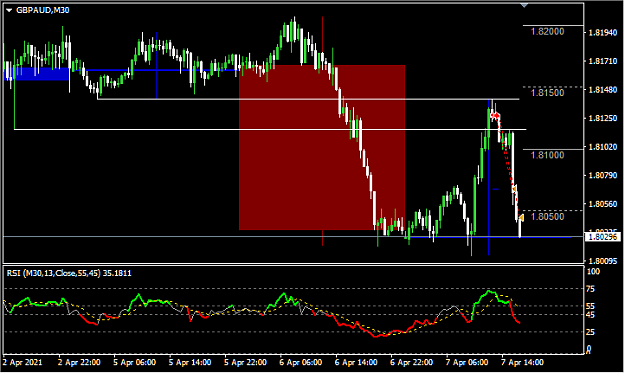The width and height of the screenshot is (625, 373).
Task: Select the 1.82000 level label
Action: tap(548, 31)
